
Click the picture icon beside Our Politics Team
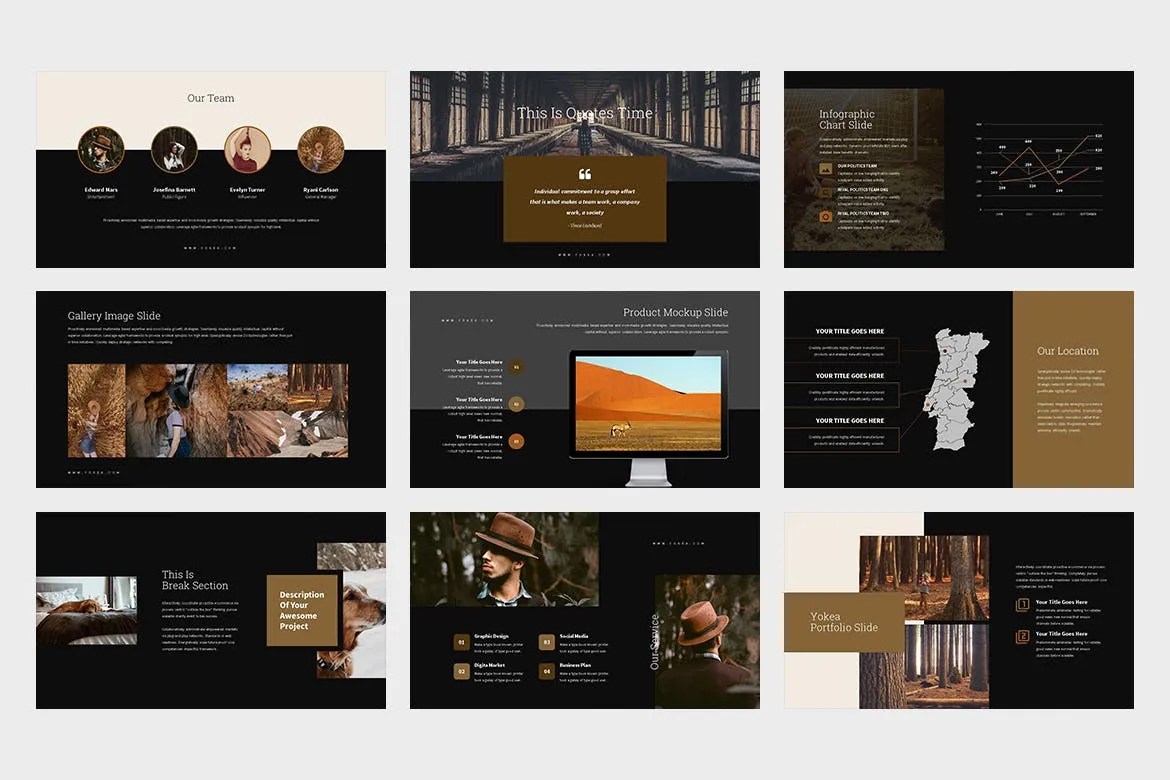click(x=825, y=169)
